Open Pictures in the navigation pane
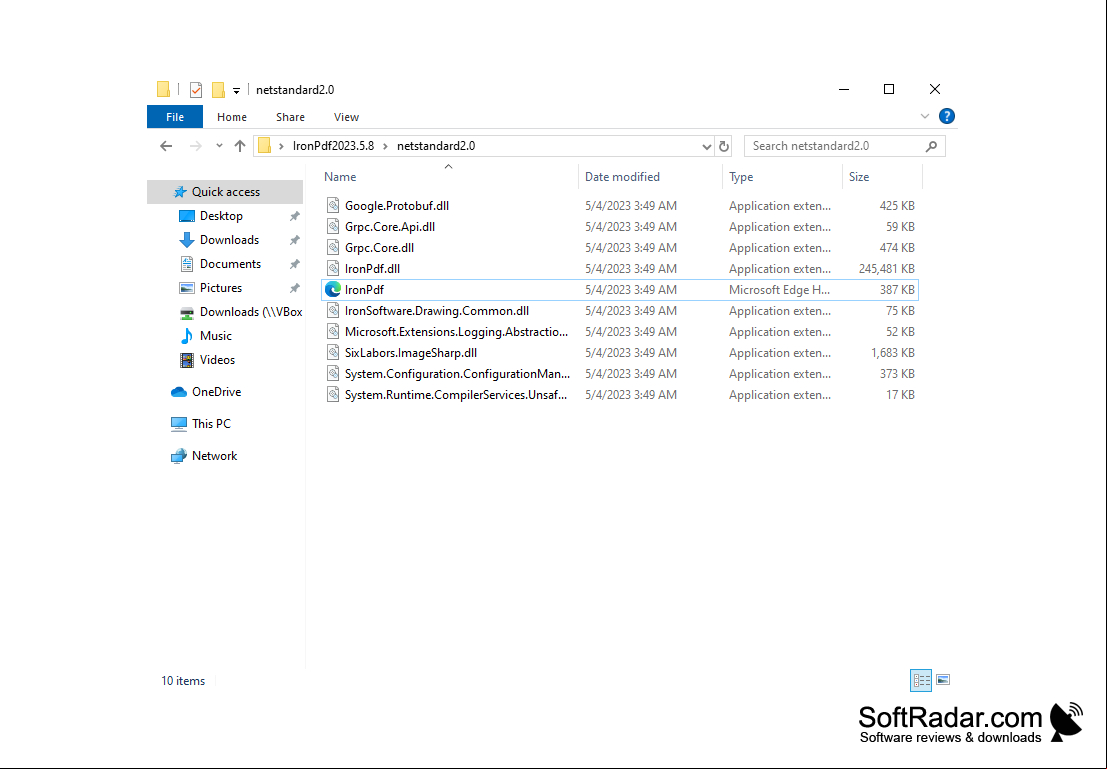Image resolution: width=1107 pixels, height=769 pixels. pyautogui.click(x=221, y=288)
